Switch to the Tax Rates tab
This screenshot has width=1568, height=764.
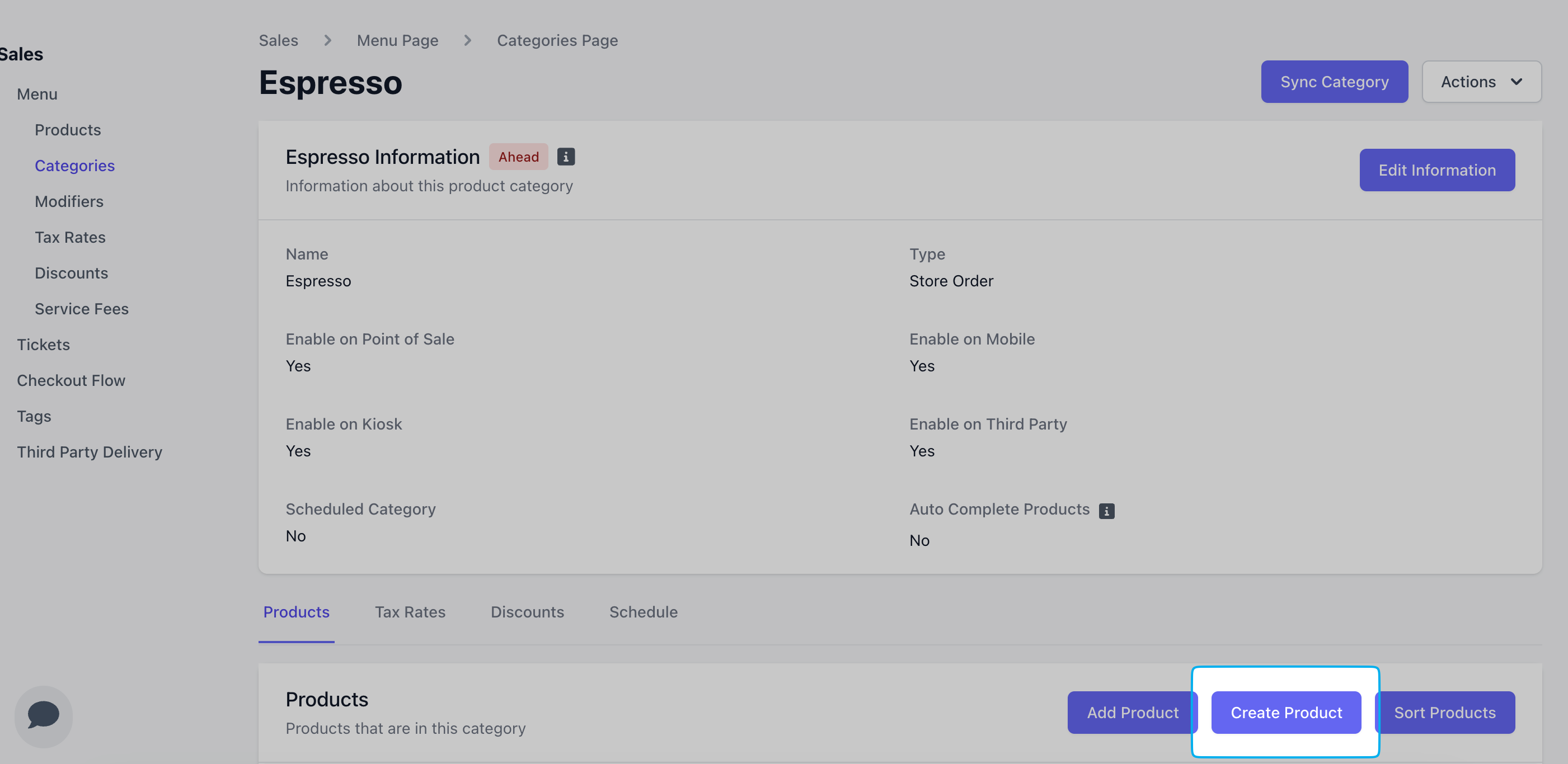point(410,612)
